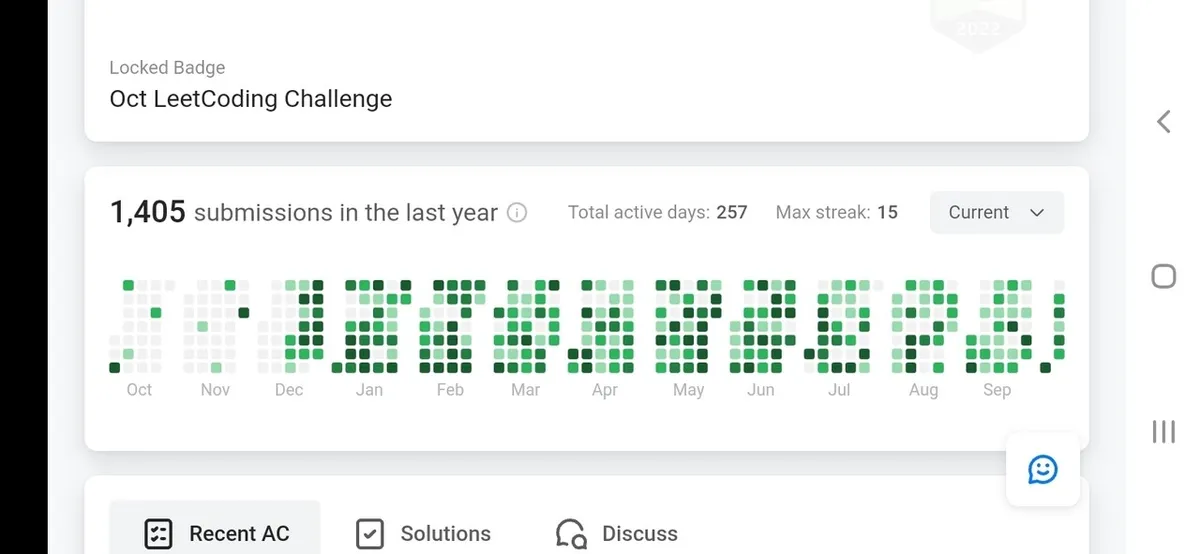Open the Oct LeetCoding Challenge badge
The width and height of the screenshot is (1200, 554).
[251, 99]
